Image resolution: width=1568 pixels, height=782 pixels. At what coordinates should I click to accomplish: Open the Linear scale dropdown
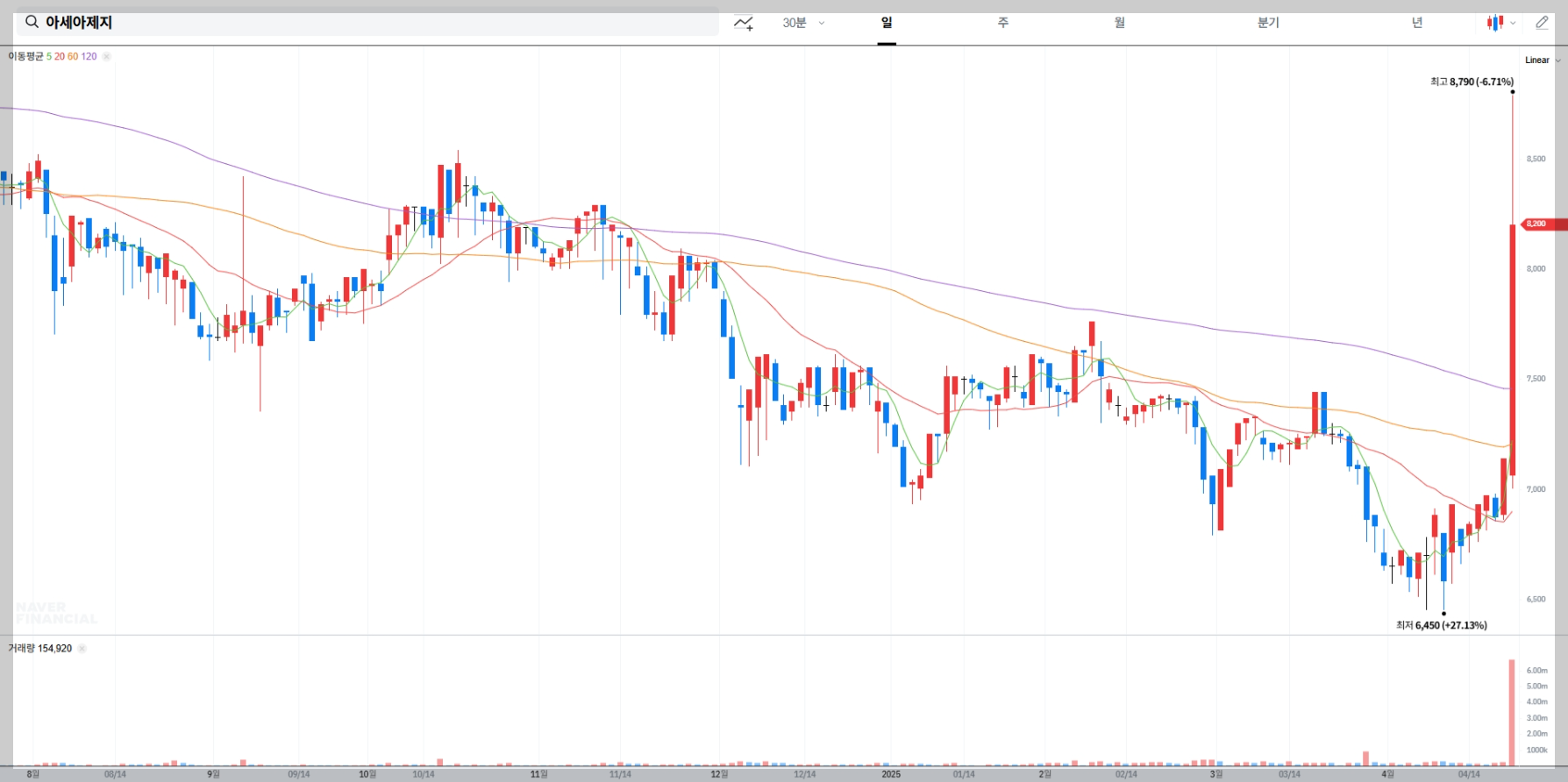(1543, 60)
